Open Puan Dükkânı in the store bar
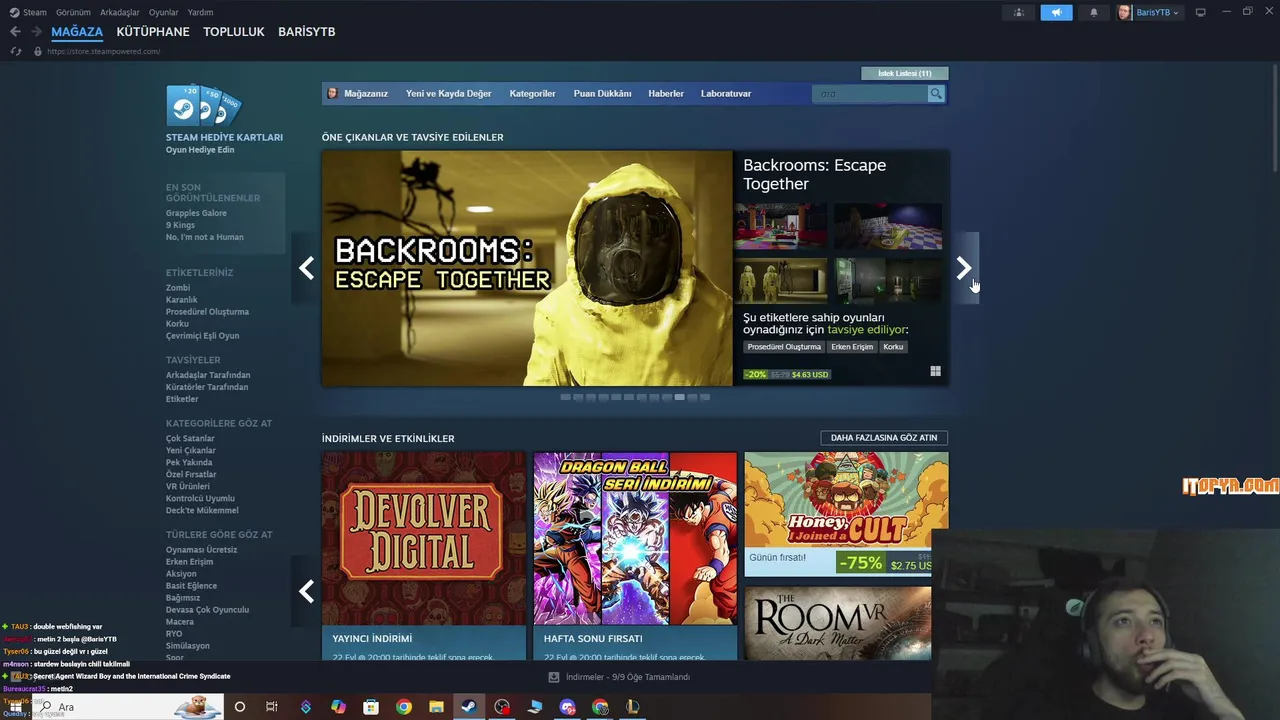This screenshot has width=1280, height=720. 602,94
